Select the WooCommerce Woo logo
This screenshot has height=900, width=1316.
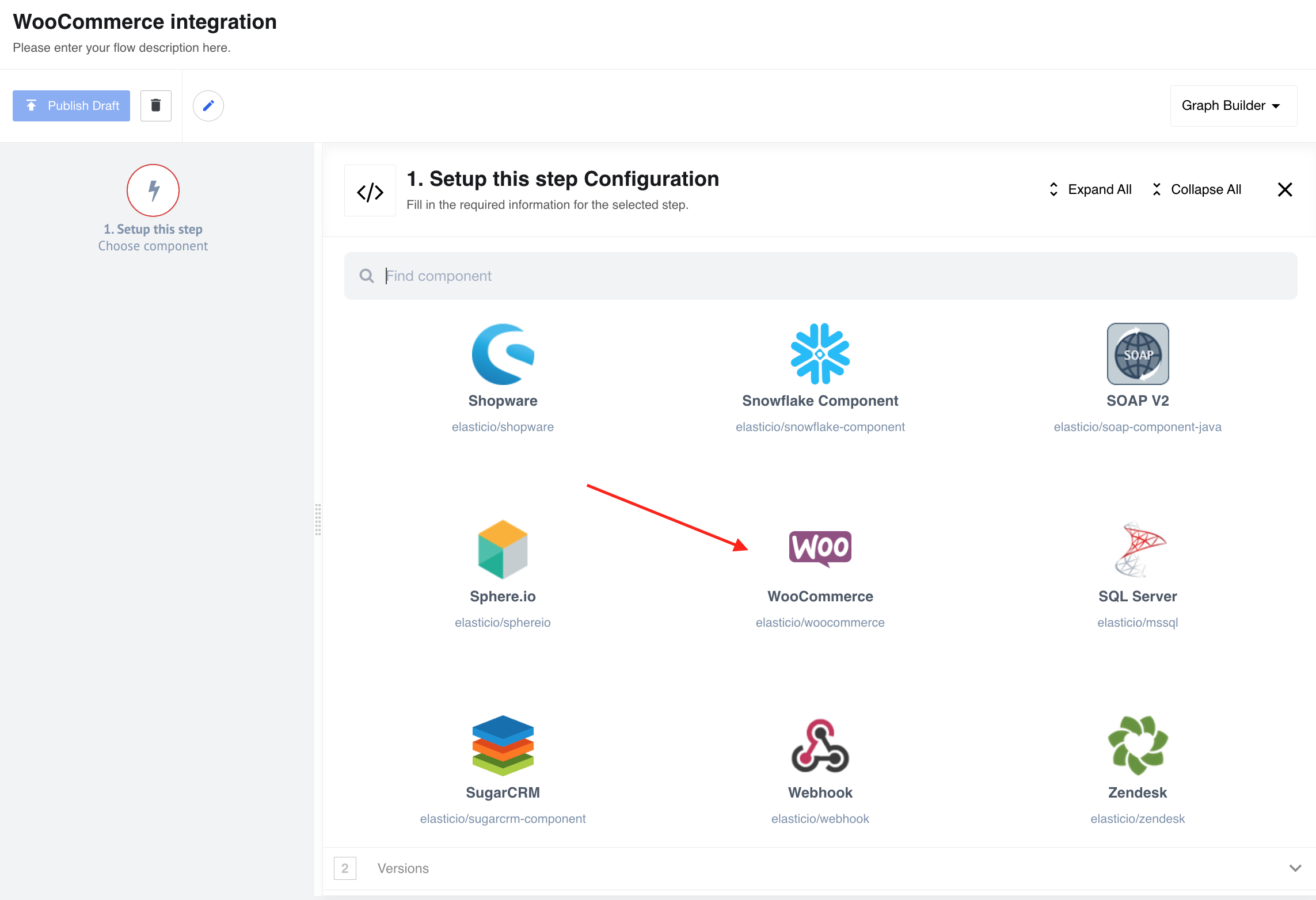pyautogui.click(x=820, y=548)
